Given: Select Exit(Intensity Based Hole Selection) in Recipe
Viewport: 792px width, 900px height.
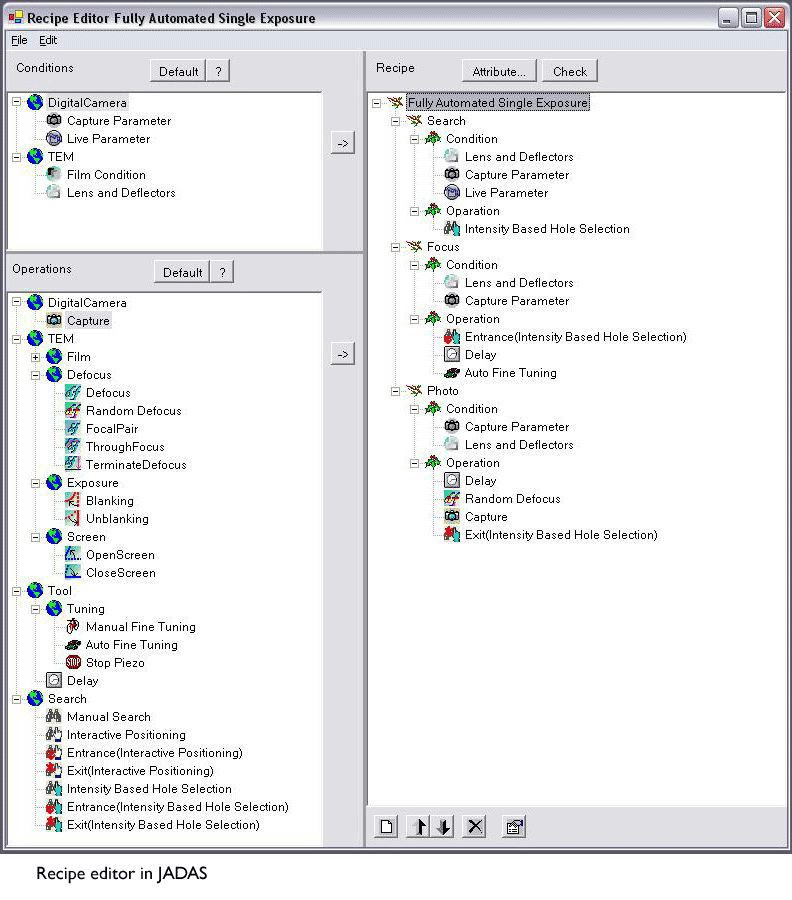Looking at the screenshot, I should 561,534.
